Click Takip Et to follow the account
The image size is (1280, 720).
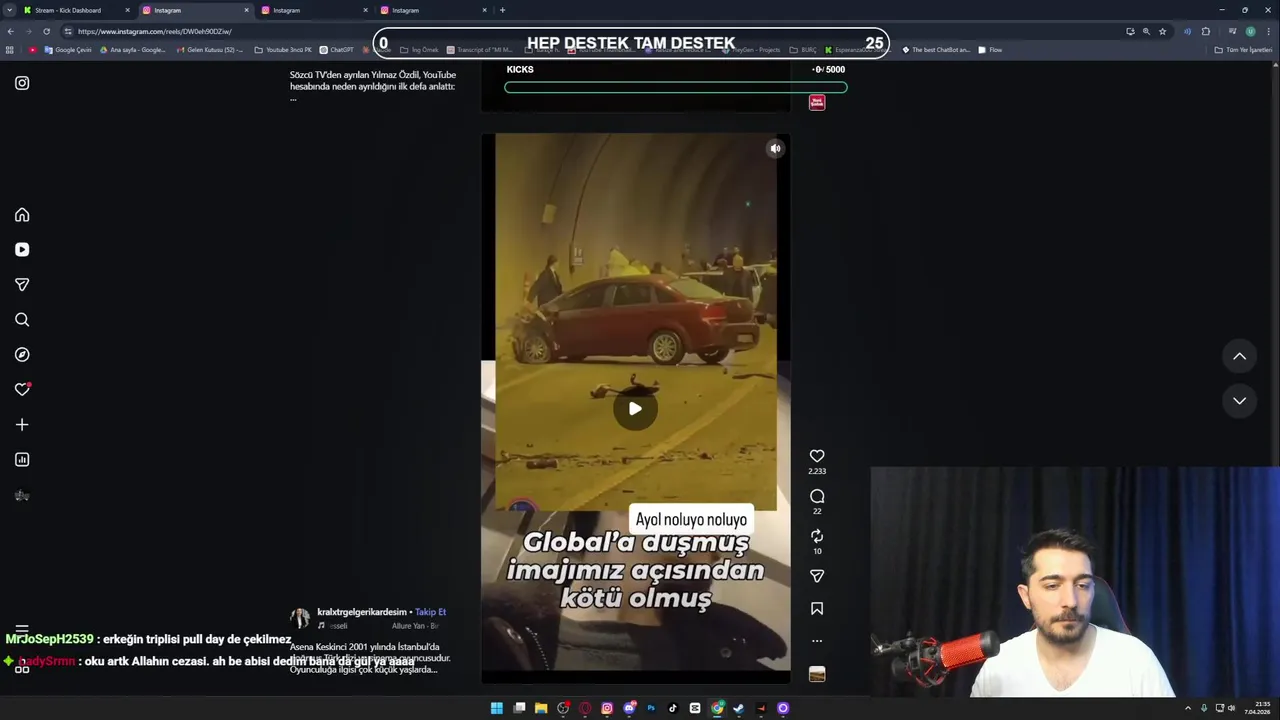(x=430, y=612)
